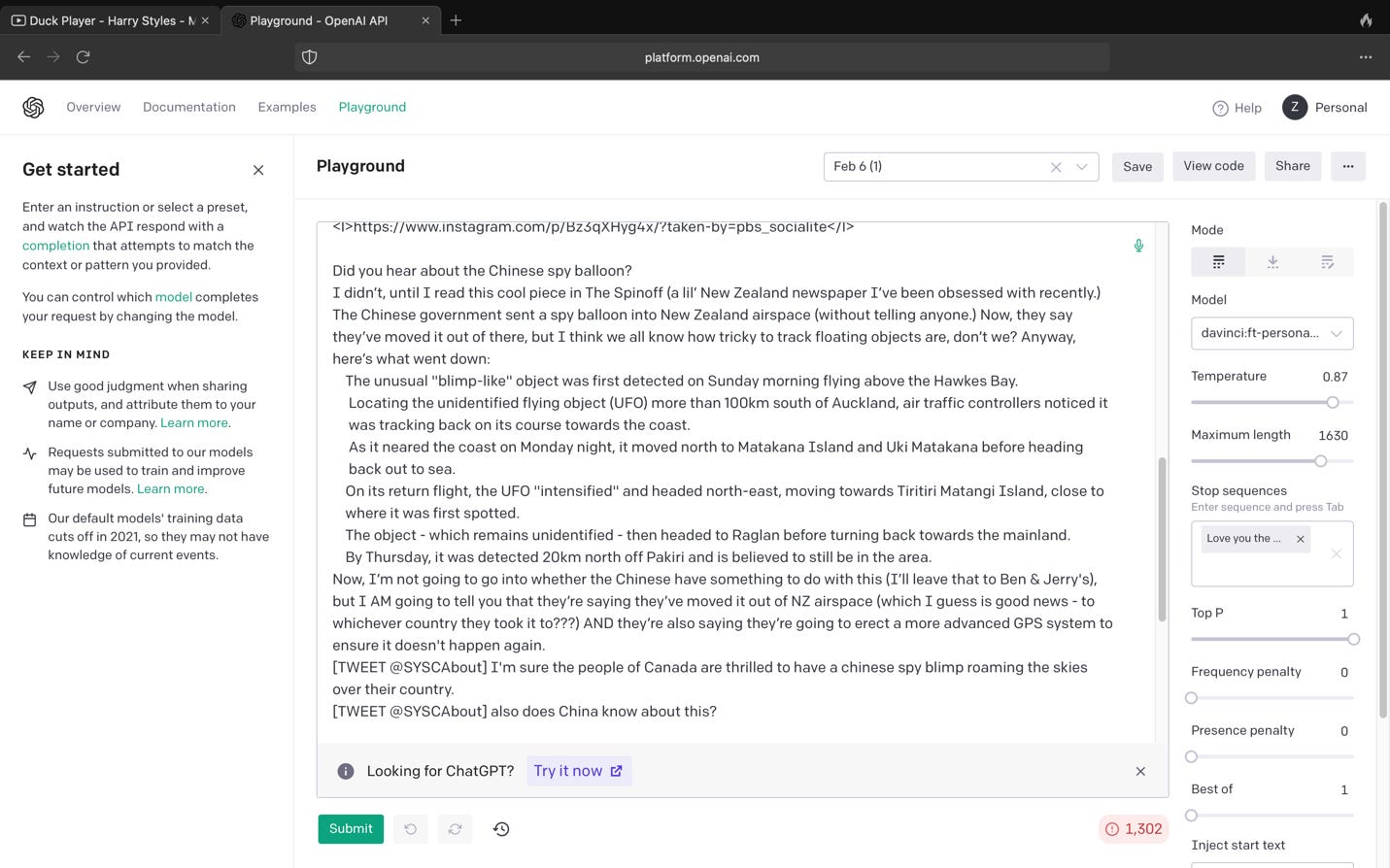Click the stop sequences input field

[1272, 553]
